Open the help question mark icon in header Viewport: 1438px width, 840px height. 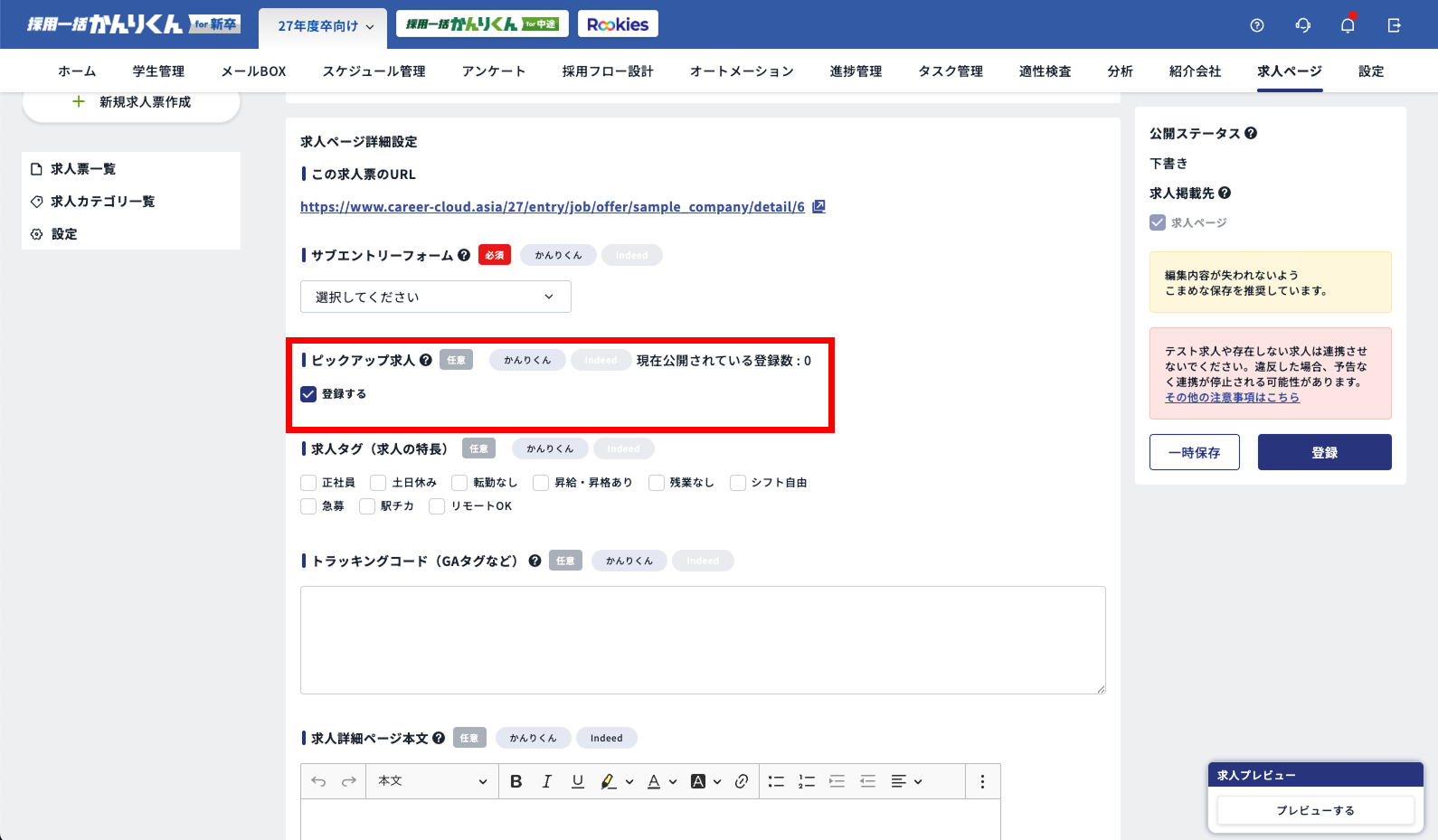pos(1256,25)
